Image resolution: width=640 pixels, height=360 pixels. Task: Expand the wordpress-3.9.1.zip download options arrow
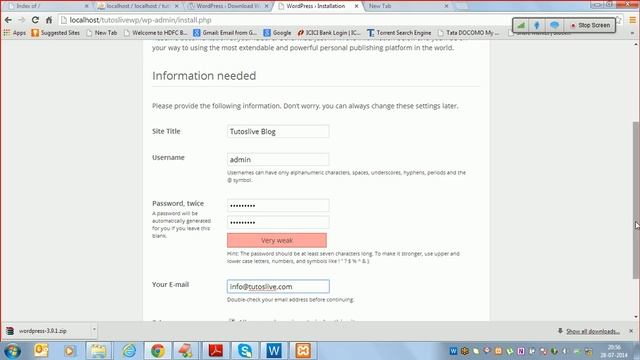click(93, 329)
